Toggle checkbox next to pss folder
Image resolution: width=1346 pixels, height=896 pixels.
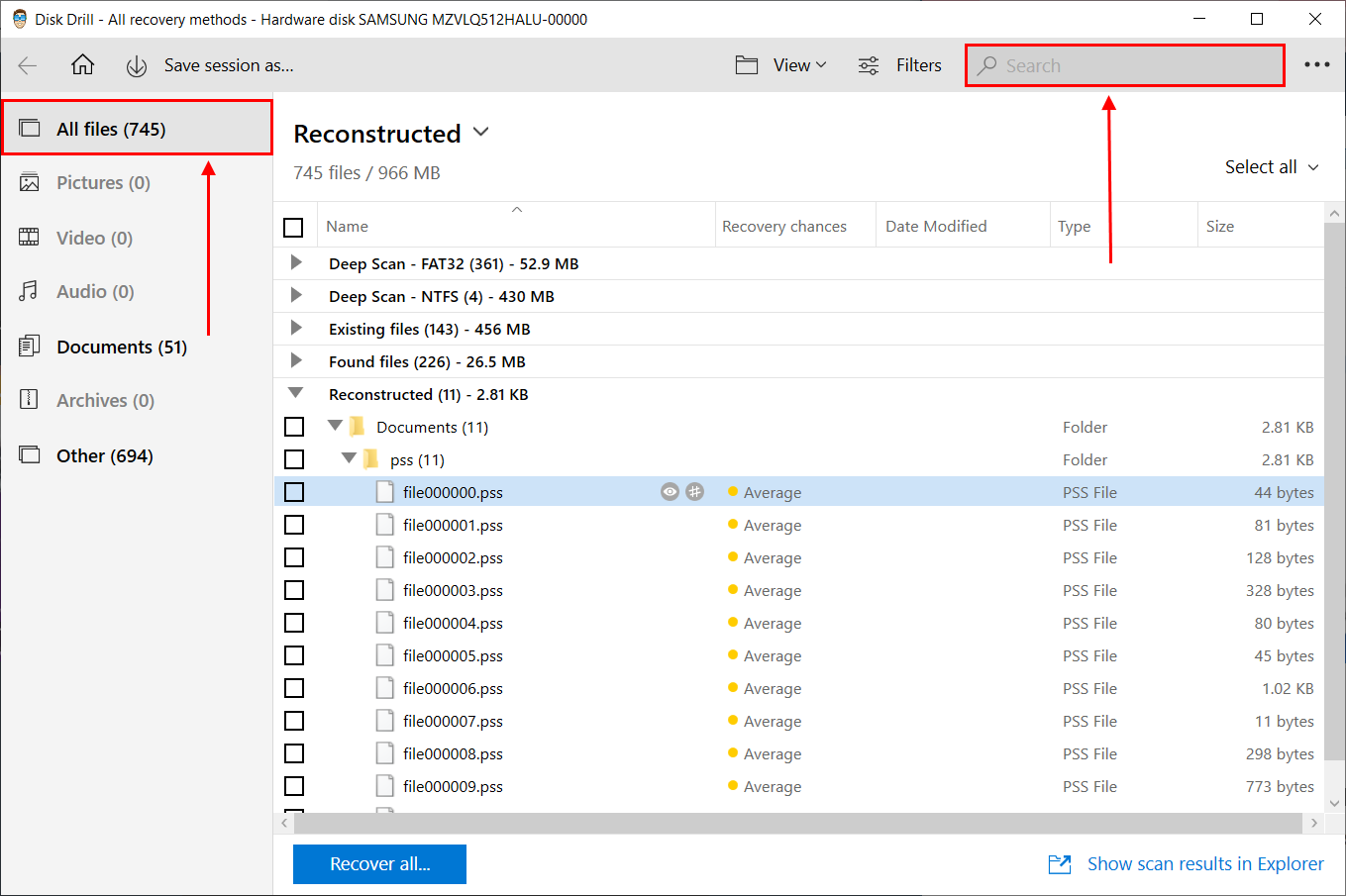click(294, 459)
